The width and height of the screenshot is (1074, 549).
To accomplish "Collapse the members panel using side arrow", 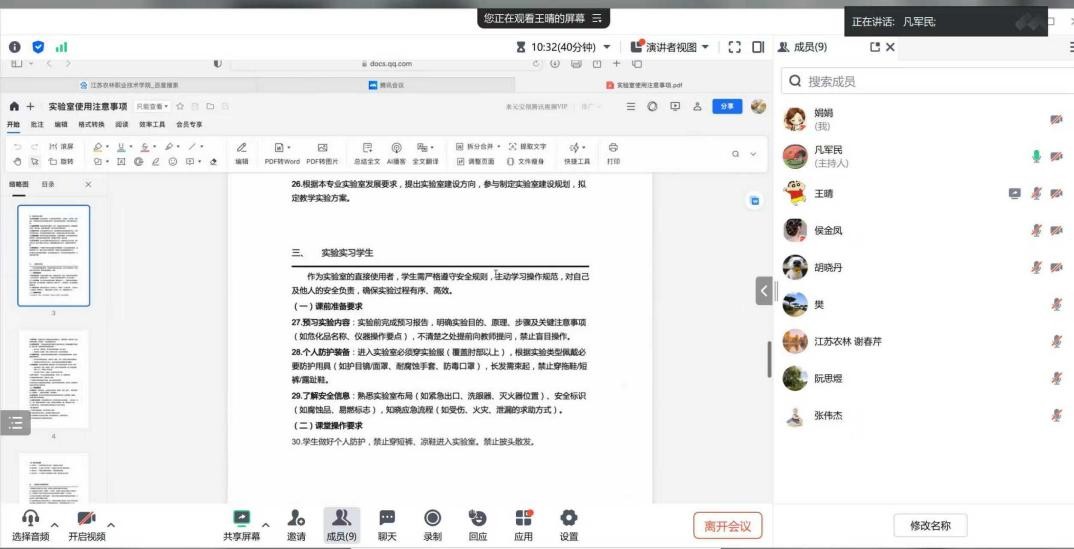I will (x=764, y=291).
